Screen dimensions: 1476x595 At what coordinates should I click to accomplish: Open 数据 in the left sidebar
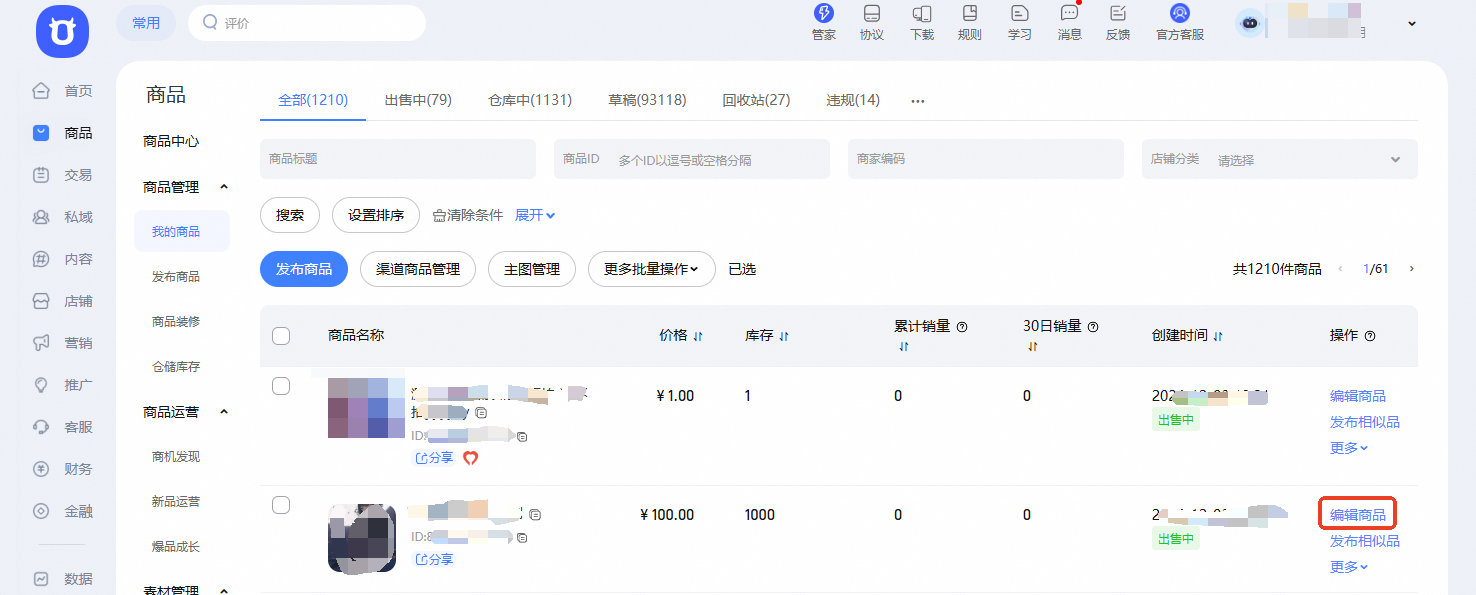[63, 579]
